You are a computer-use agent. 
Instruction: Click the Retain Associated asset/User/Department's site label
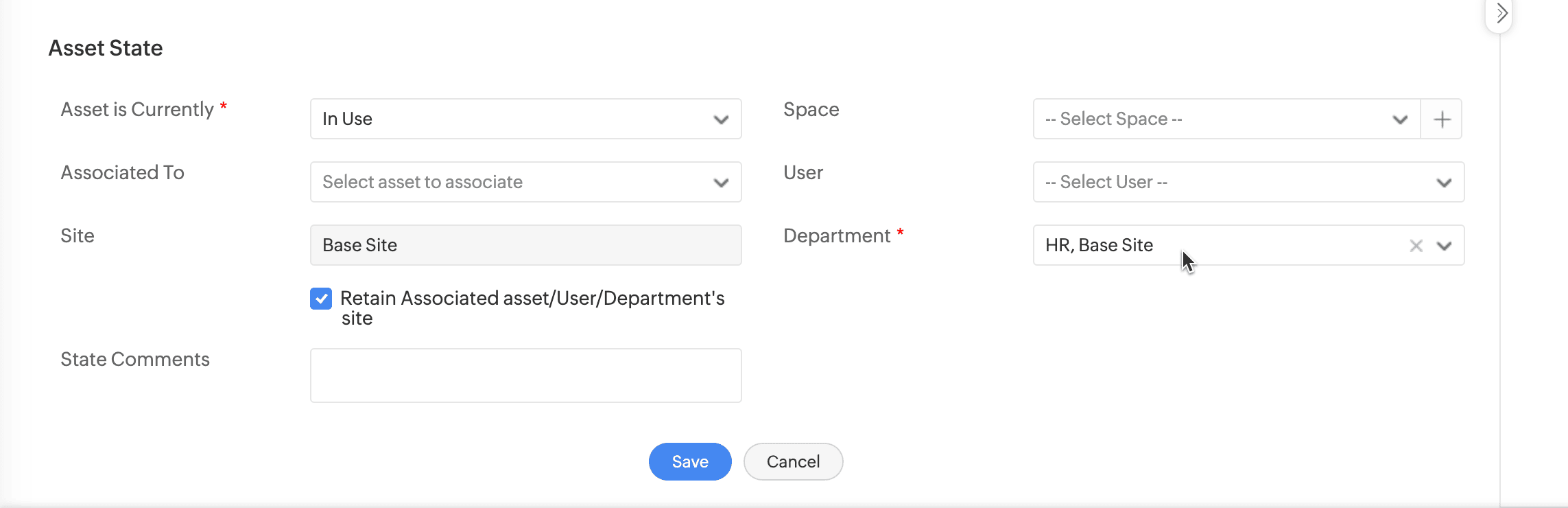pyautogui.click(x=532, y=299)
